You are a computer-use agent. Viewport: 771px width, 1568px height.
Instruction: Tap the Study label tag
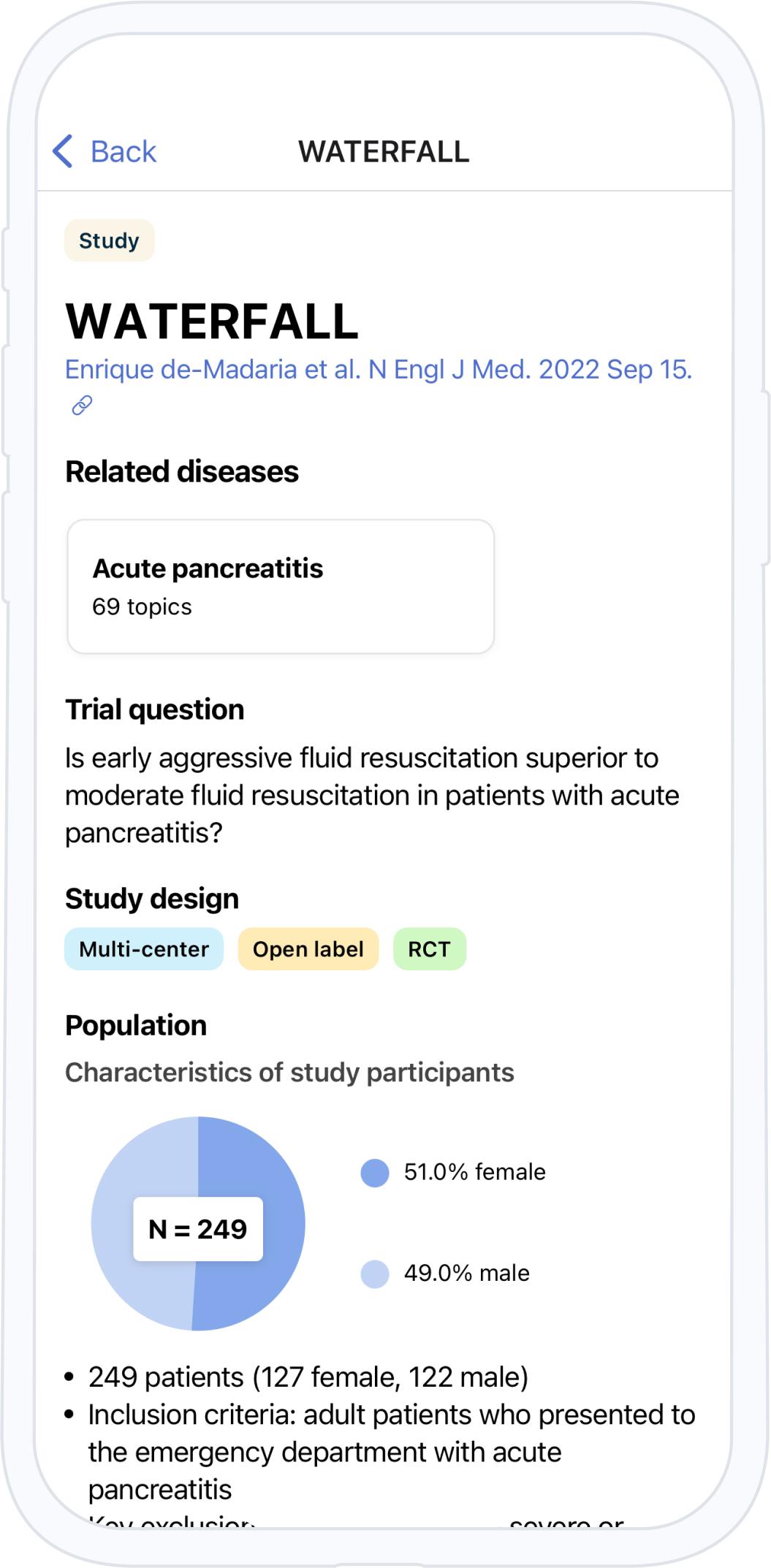point(109,240)
